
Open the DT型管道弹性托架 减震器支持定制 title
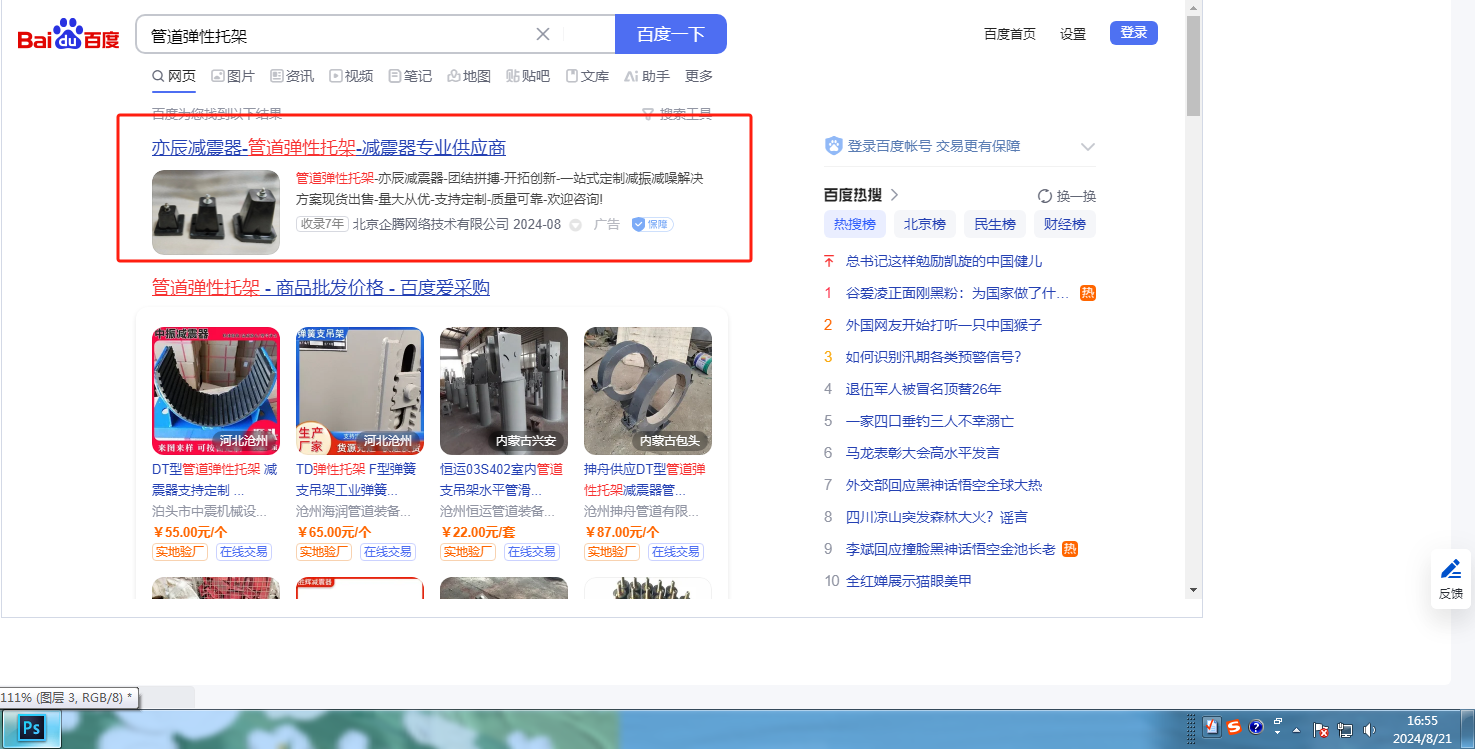(215, 480)
